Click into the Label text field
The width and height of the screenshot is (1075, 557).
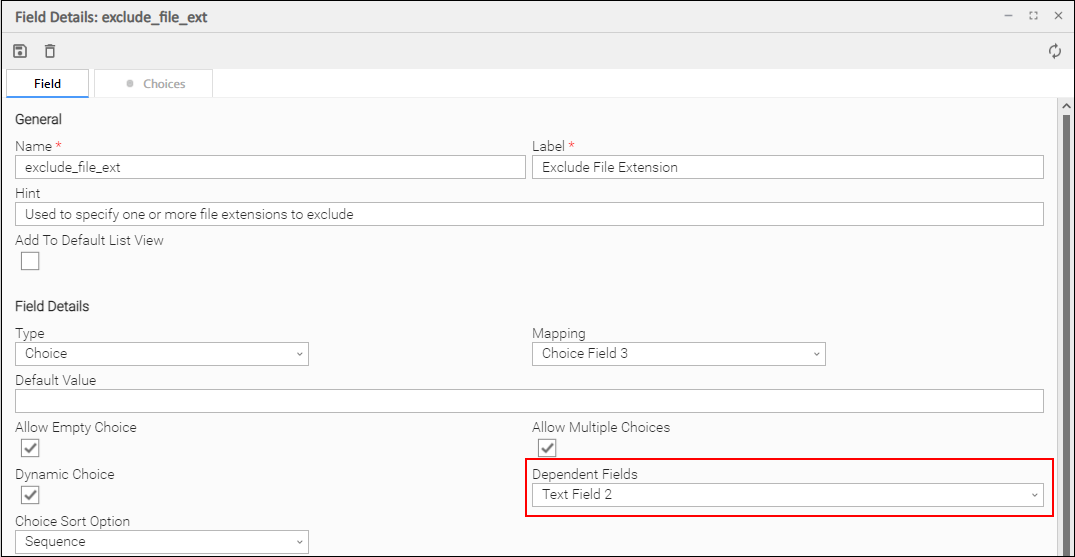(x=787, y=167)
